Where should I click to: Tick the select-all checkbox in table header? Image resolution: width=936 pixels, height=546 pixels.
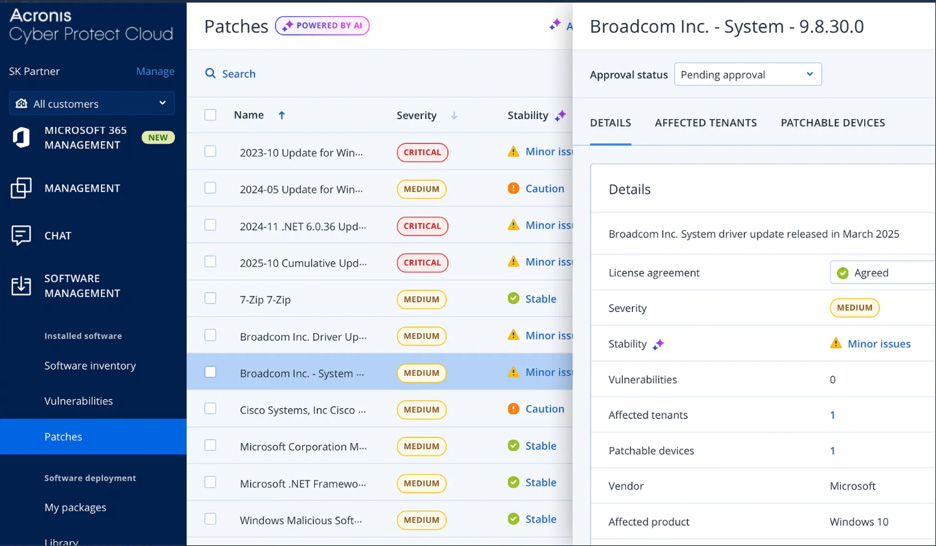[x=210, y=115]
